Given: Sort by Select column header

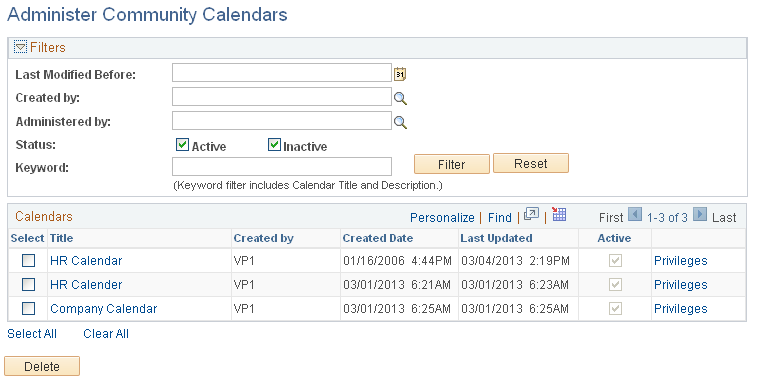Looking at the screenshot, I should coord(27,238).
